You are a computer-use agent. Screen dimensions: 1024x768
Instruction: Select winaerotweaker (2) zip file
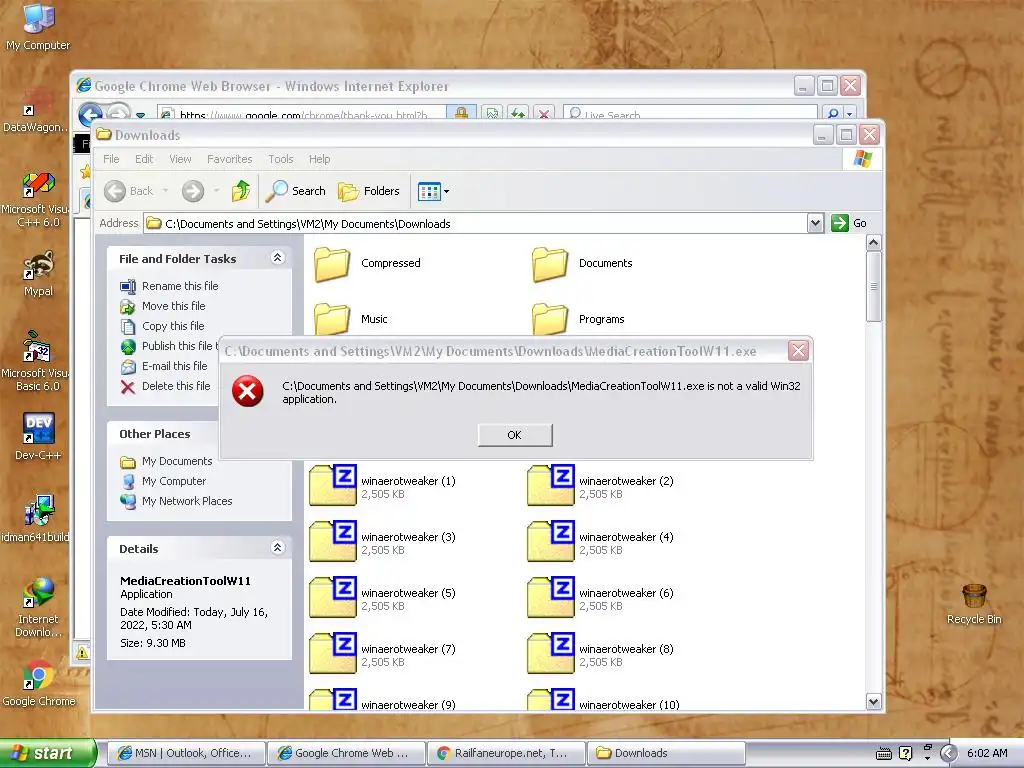tap(600, 486)
